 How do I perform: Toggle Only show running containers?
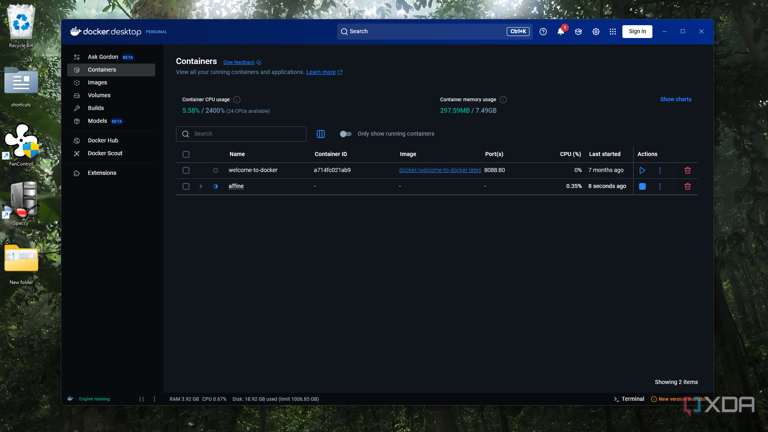coord(345,134)
